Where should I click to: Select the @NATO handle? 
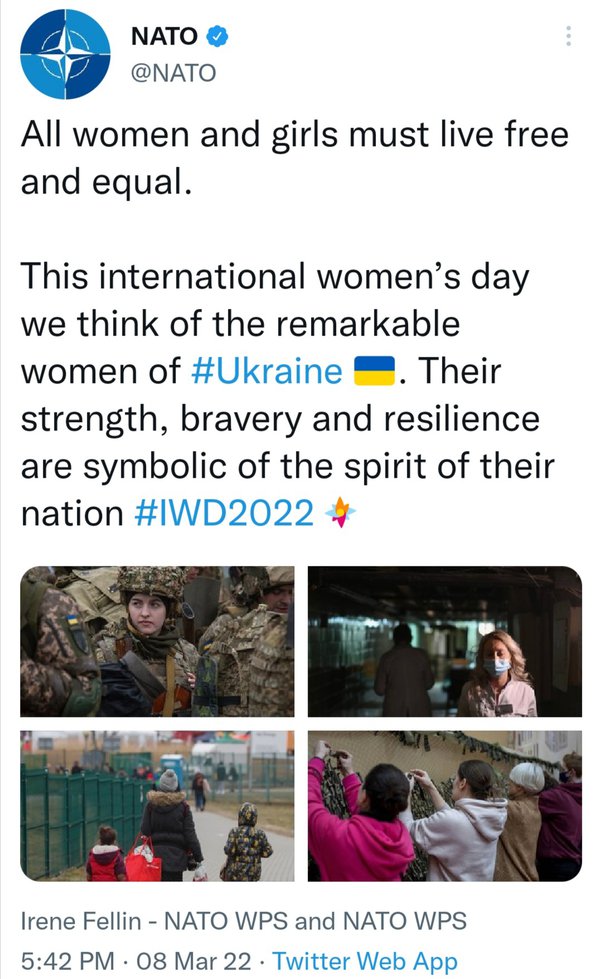coord(173,73)
